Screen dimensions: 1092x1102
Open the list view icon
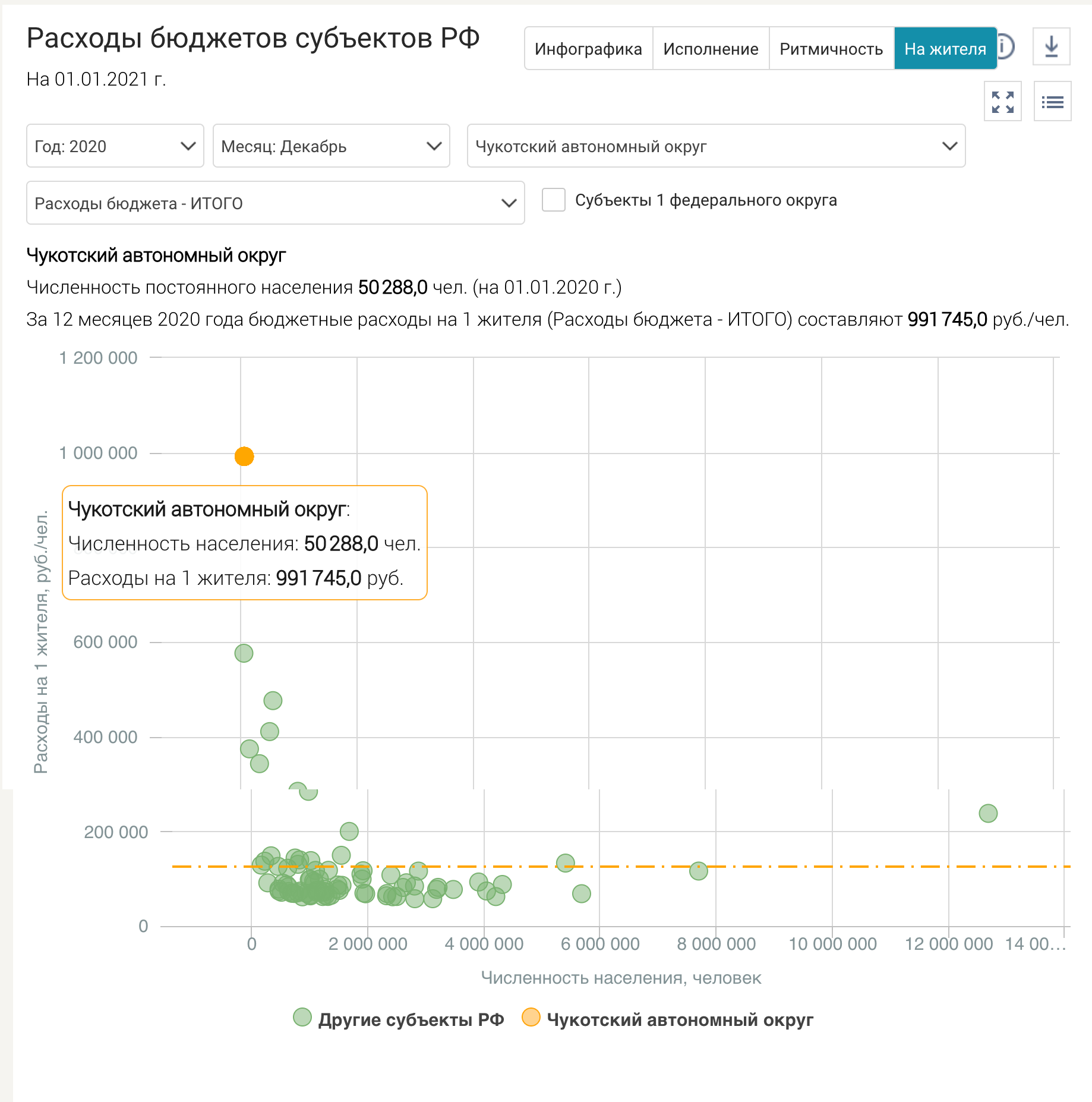[1052, 102]
